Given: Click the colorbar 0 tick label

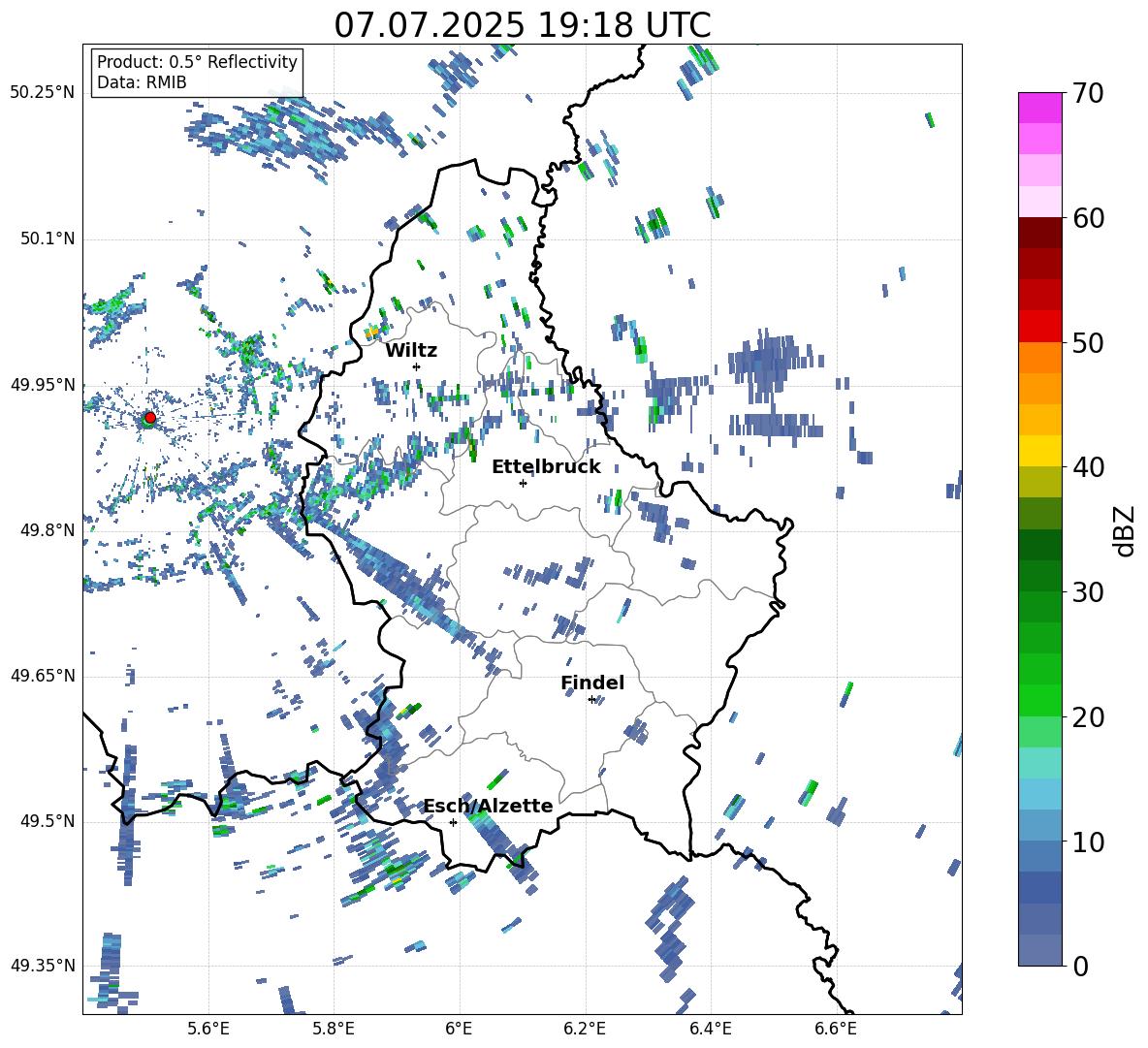Looking at the screenshot, I should coord(1080,967).
